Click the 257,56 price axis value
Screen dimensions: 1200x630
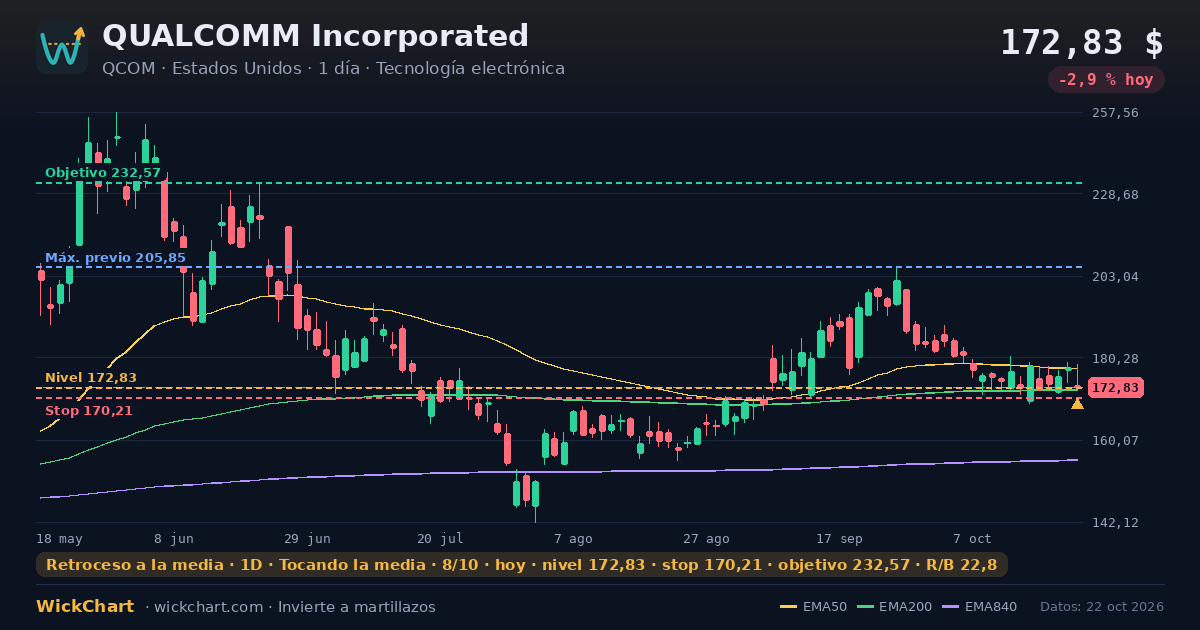1116,113
